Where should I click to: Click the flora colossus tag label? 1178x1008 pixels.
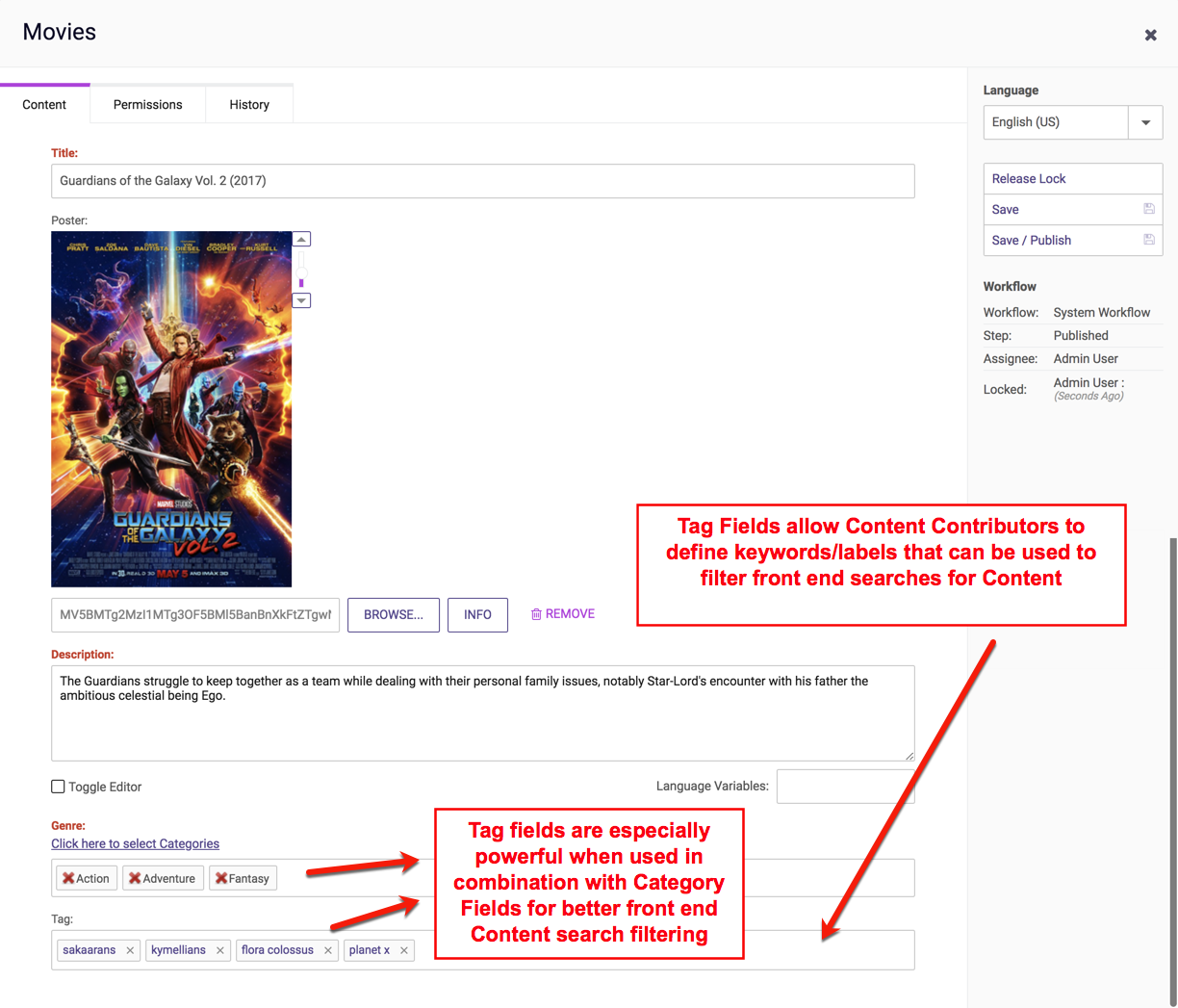(277, 950)
